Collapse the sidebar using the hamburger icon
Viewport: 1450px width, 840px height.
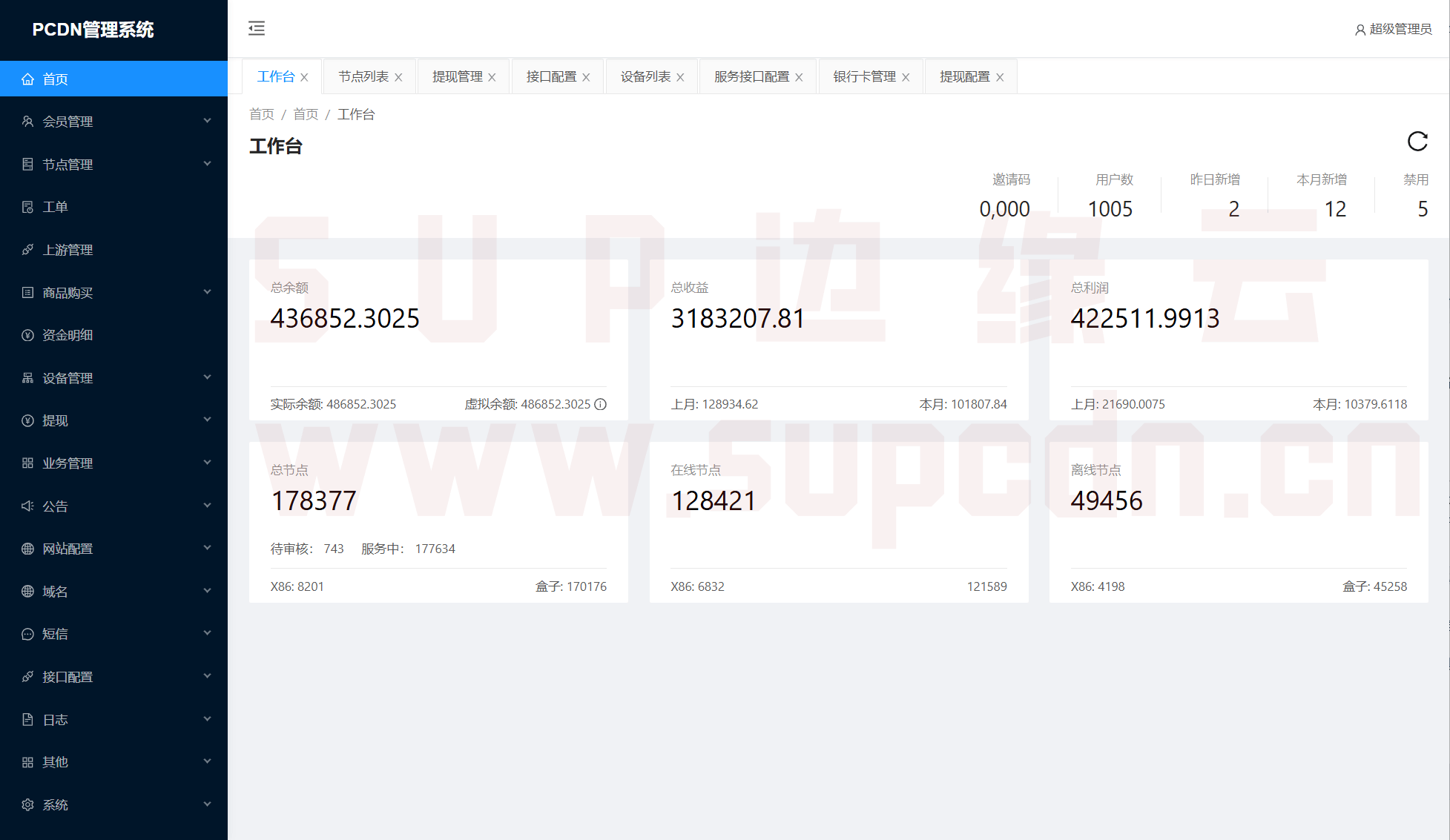click(x=256, y=29)
